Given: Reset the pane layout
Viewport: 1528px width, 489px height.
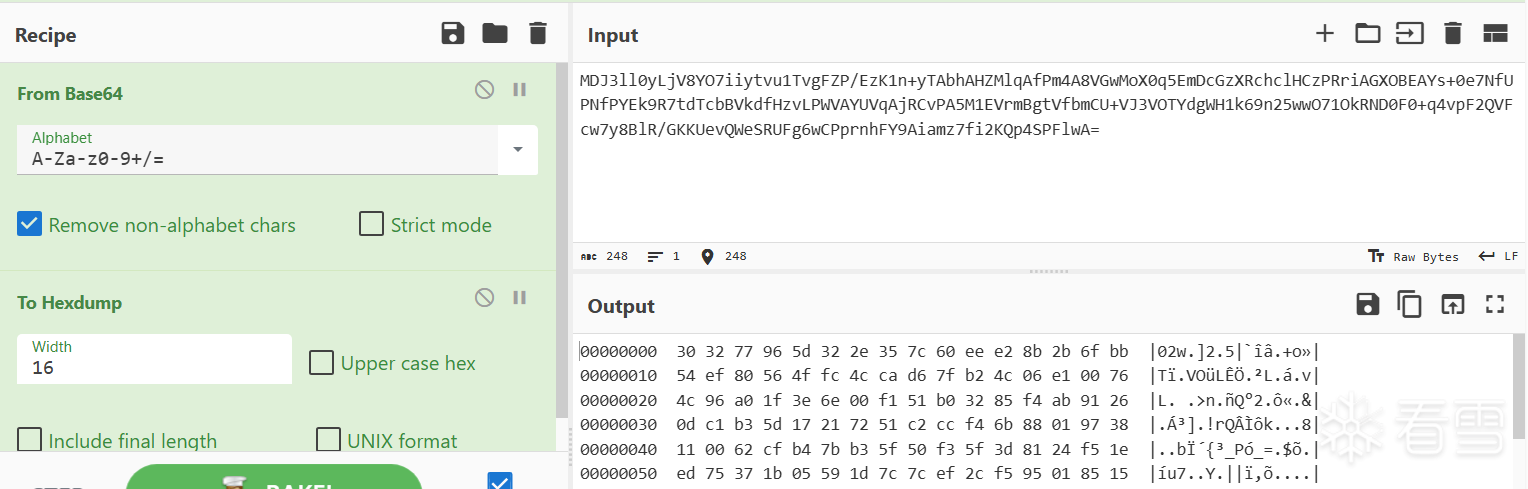Looking at the screenshot, I should [x=1495, y=34].
